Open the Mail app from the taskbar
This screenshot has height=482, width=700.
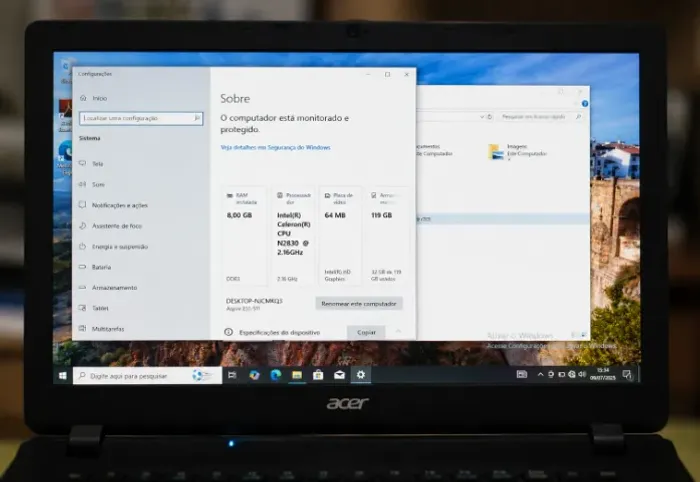click(x=339, y=375)
